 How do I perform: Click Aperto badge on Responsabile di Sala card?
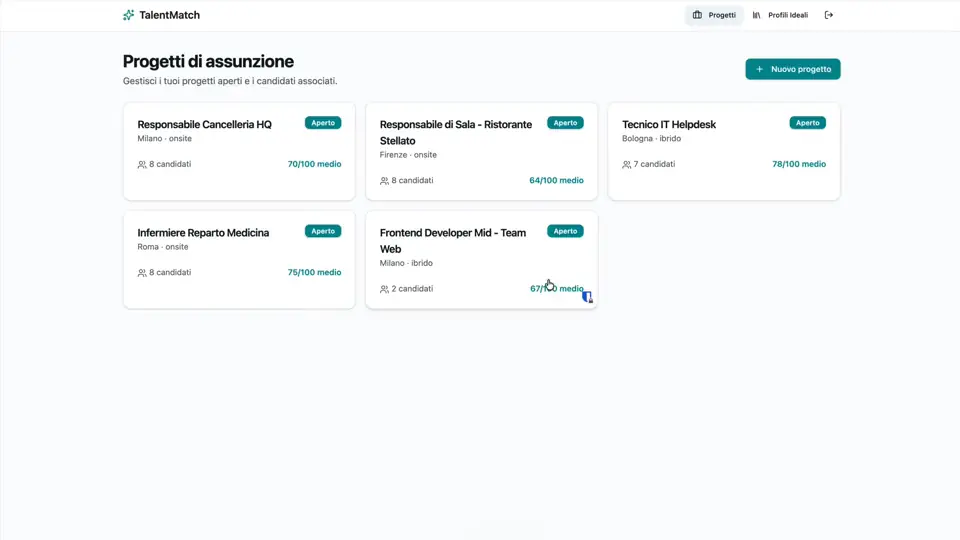pos(566,122)
